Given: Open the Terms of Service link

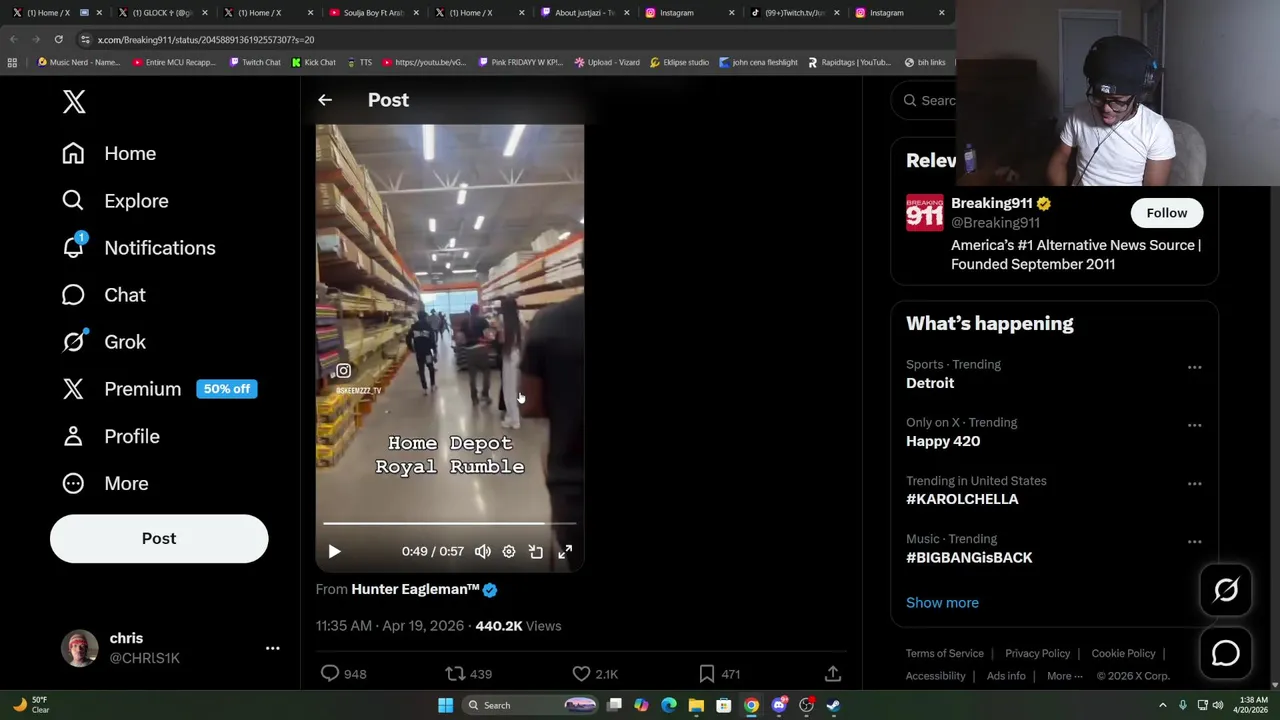Looking at the screenshot, I should coord(945,653).
